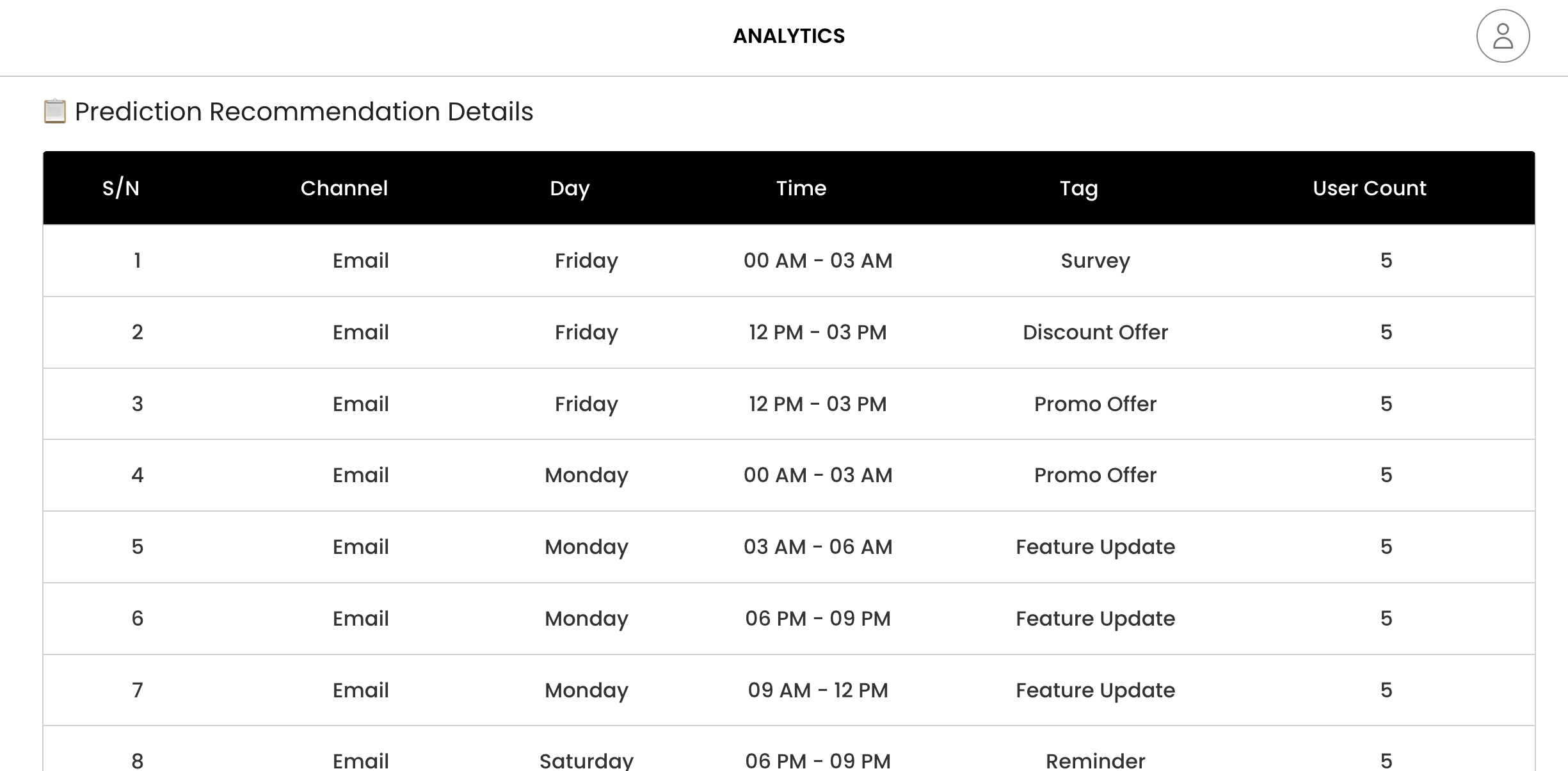This screenshot has width=1568, height=771.
Task: Click the 00 AM - 03 AM Monday time
Action: pyautogui.click(x=817, y=475)
